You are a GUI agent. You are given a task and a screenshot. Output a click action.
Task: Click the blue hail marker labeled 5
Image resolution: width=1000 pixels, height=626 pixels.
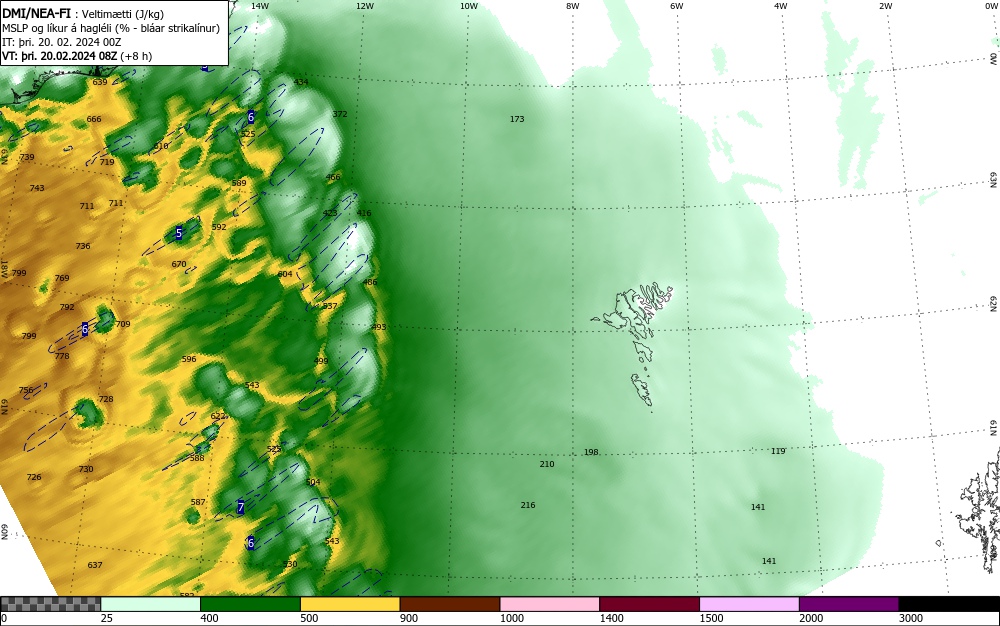coord(179,233)
